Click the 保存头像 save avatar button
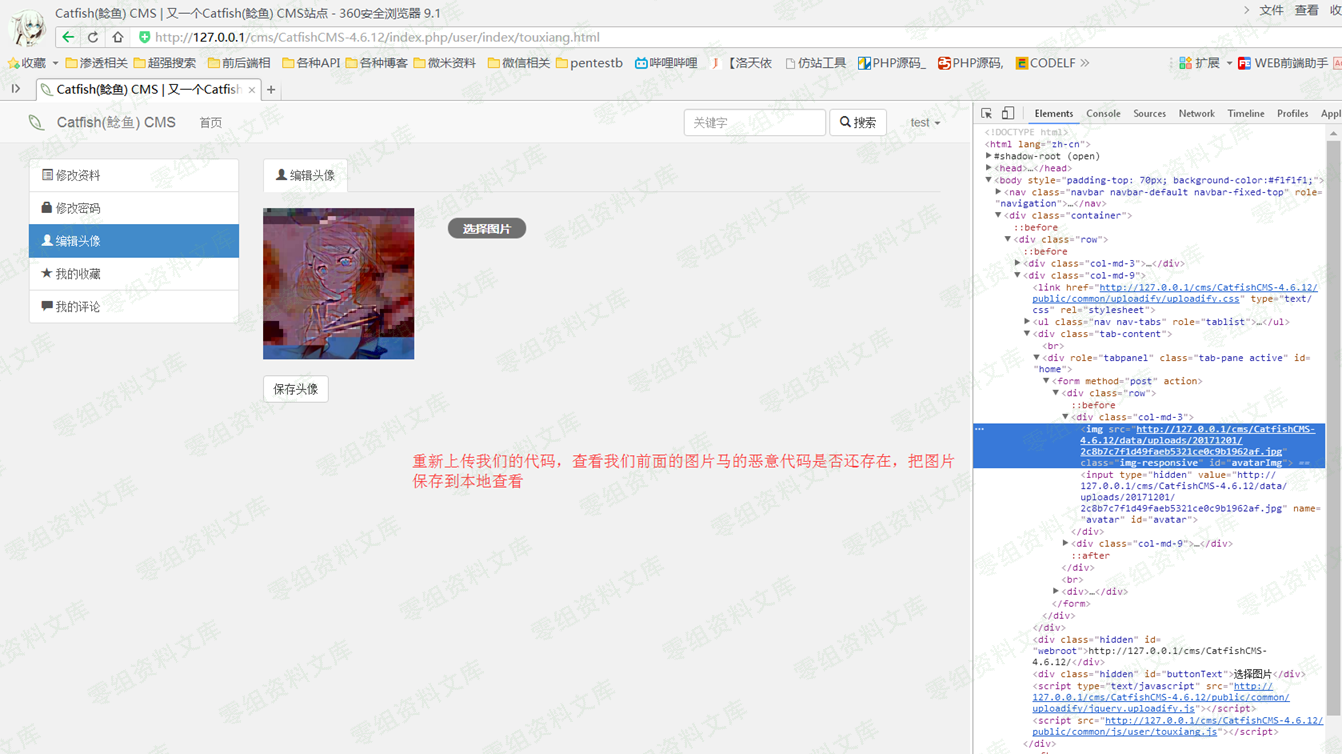 pyautogui.click(x=296, y=389)
